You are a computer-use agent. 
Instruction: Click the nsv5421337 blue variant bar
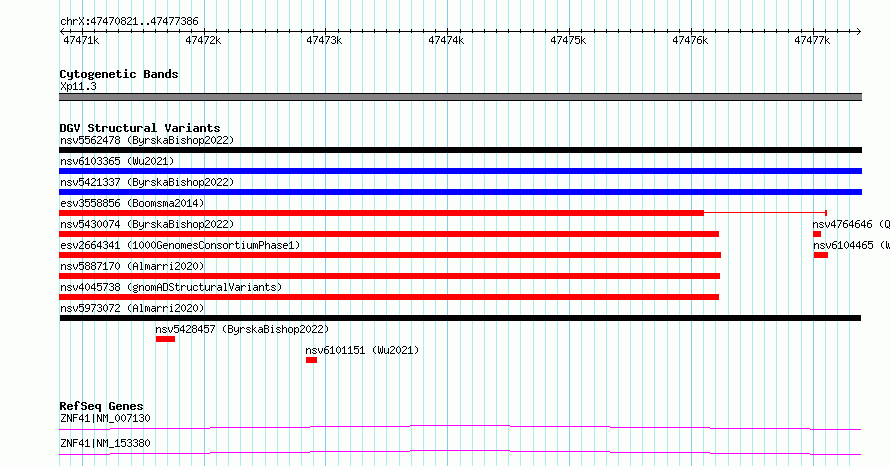pyautogui.click(x=460, y=192)
